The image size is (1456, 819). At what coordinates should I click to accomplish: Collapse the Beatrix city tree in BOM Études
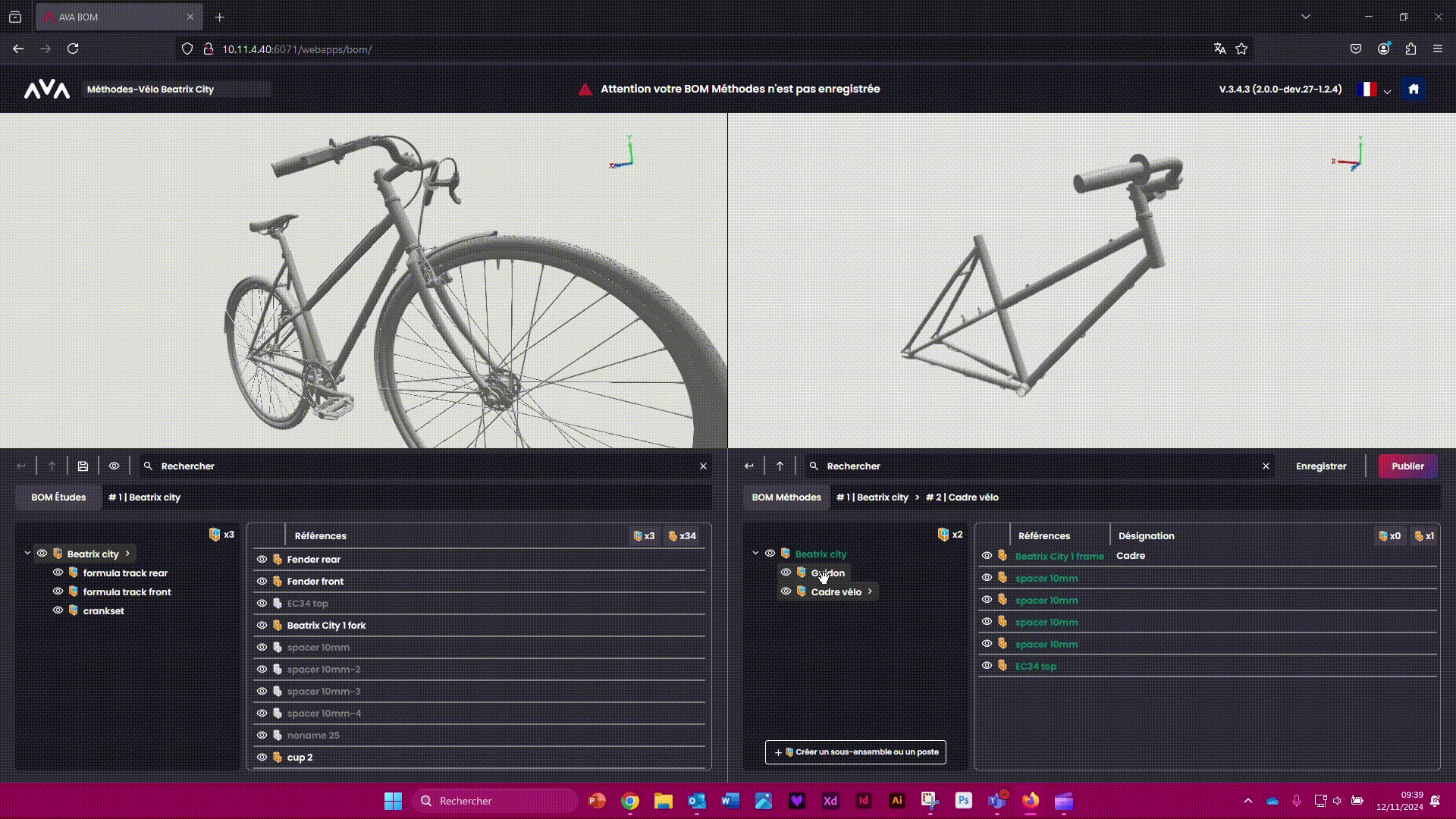click(27, 554)
